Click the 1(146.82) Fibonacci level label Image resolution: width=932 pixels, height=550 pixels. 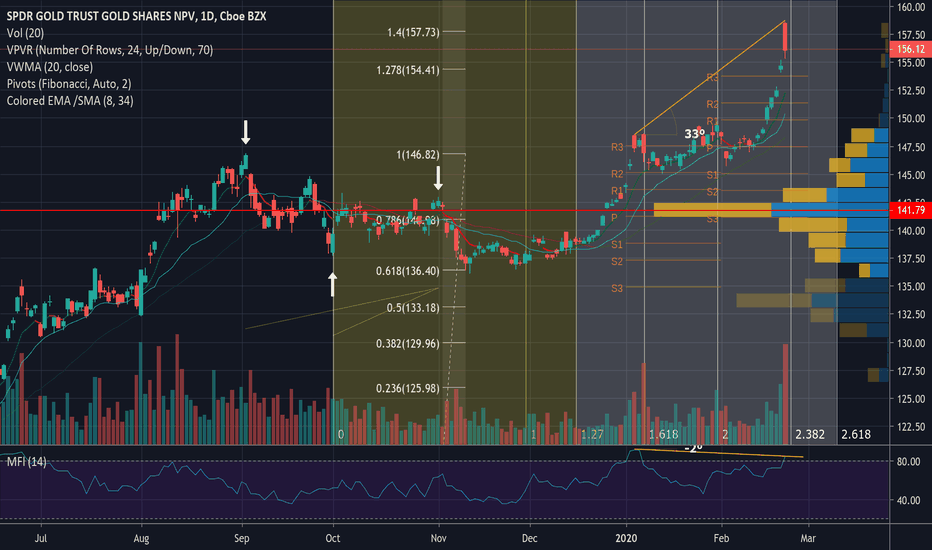click(418, 155)
